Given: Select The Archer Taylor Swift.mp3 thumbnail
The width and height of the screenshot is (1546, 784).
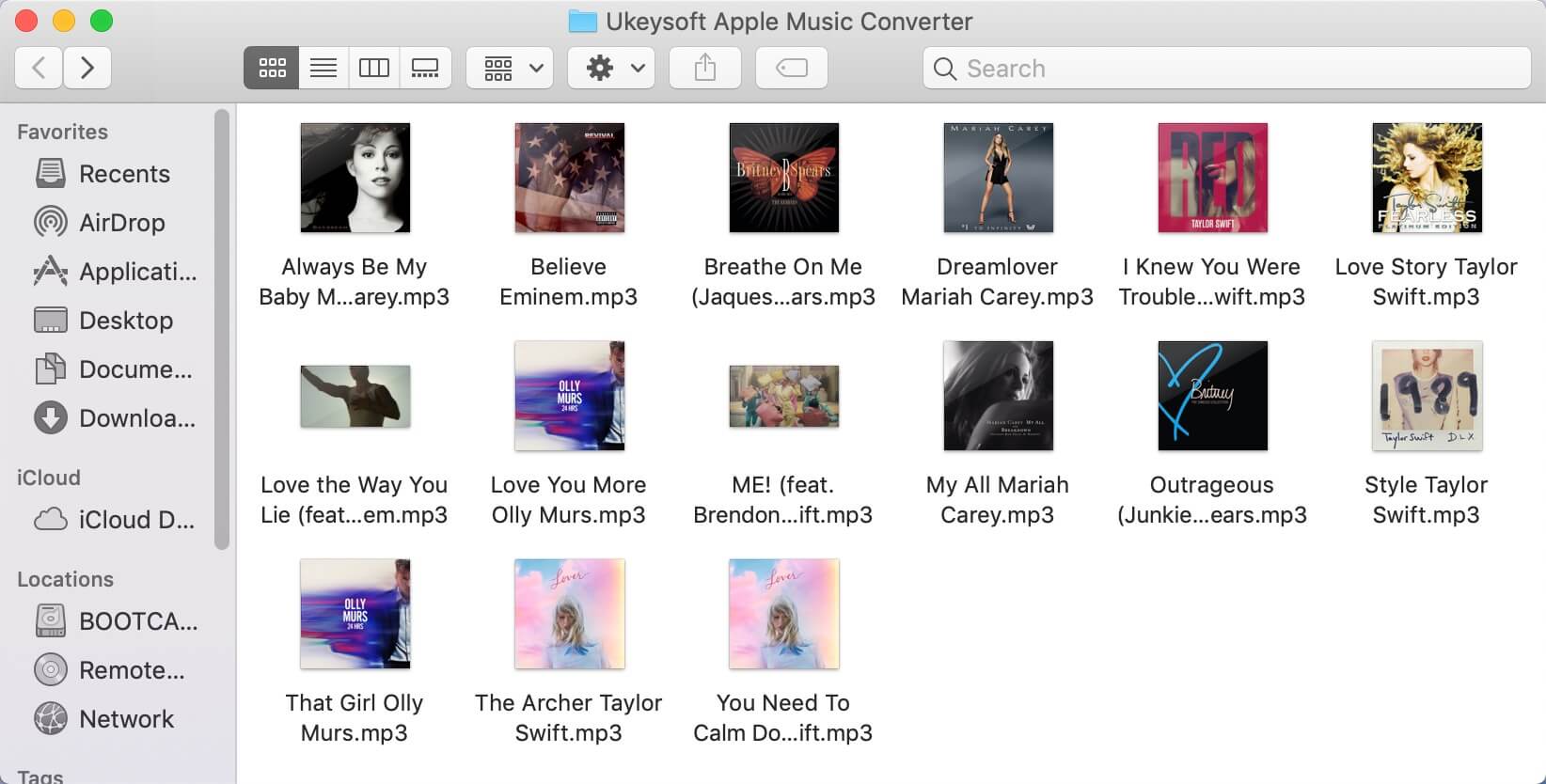Looking at the screenshot, I should pyautogui.click(x=570, y=614).
